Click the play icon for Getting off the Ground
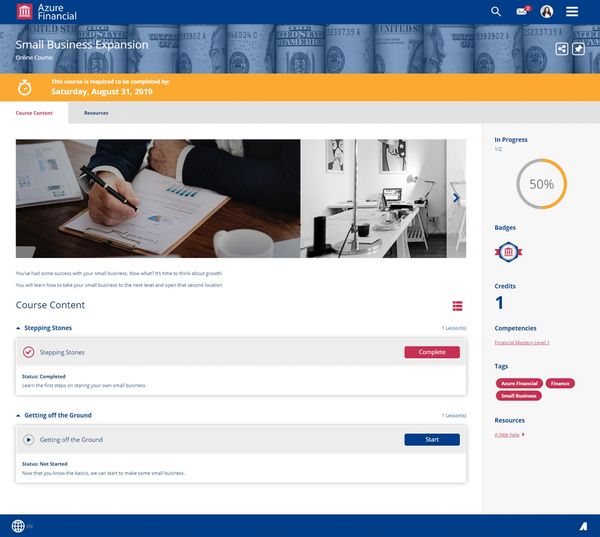The image size is (600, 537). tap(28, 440)
